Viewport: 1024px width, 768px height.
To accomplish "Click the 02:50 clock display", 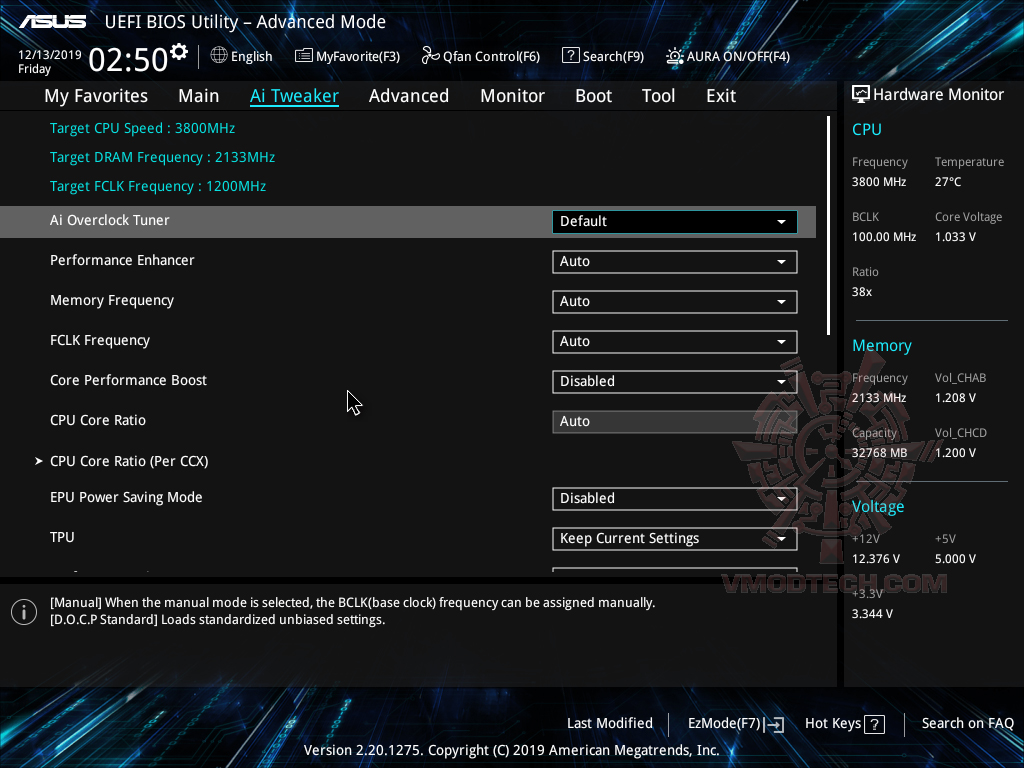I will [x=128, y=59].
